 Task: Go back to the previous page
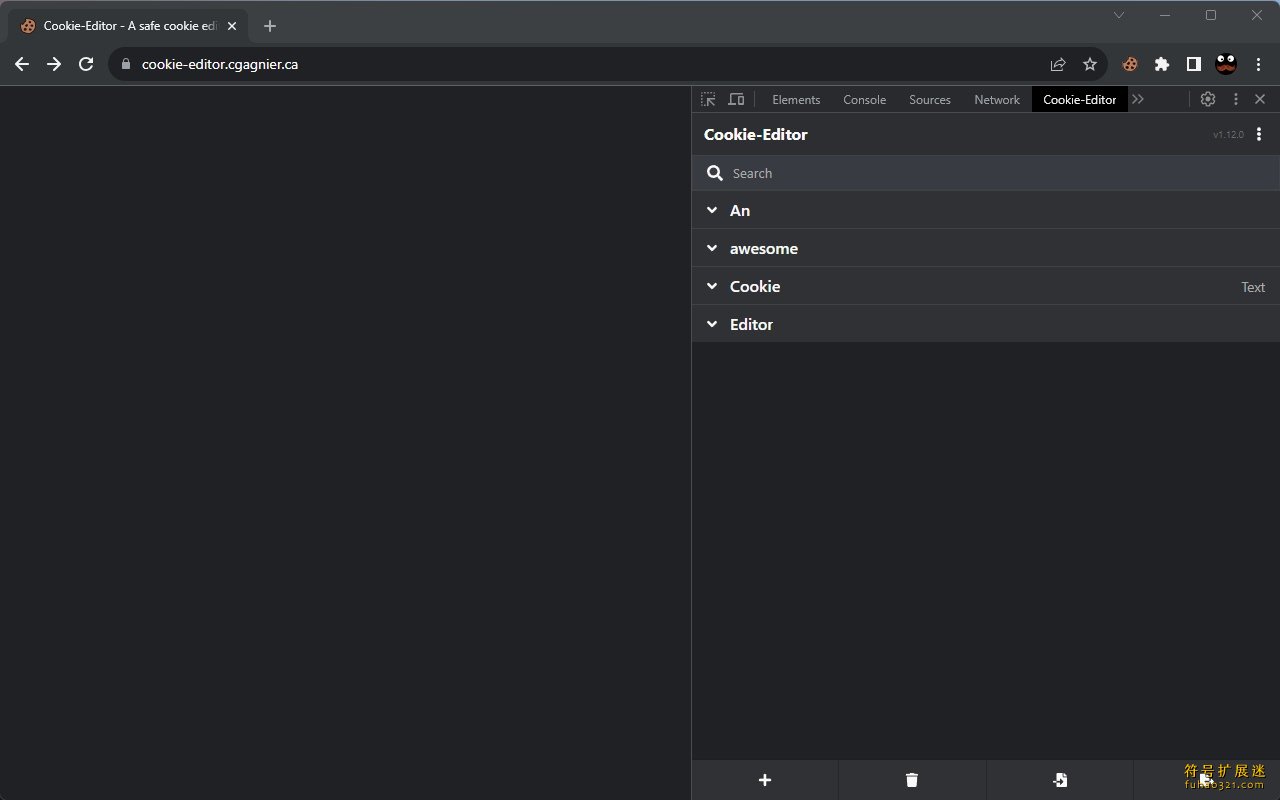click(x=22, y=64)
